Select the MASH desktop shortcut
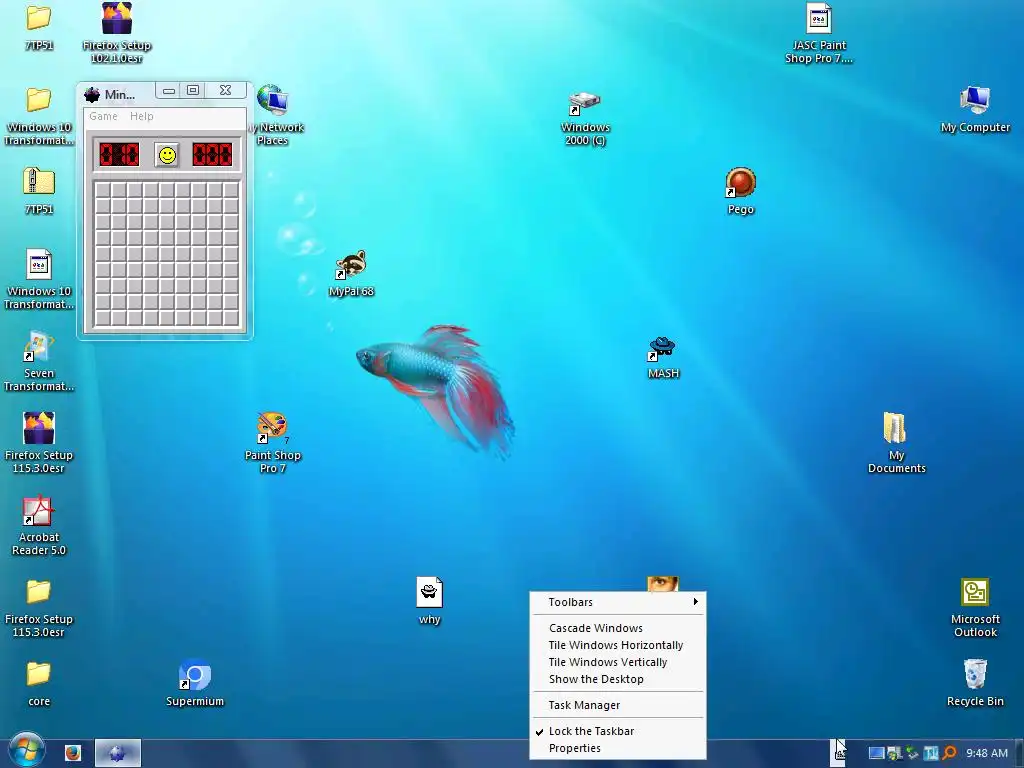The height and width of the screenshot is (768, 1024). click(x=662, y=348)
